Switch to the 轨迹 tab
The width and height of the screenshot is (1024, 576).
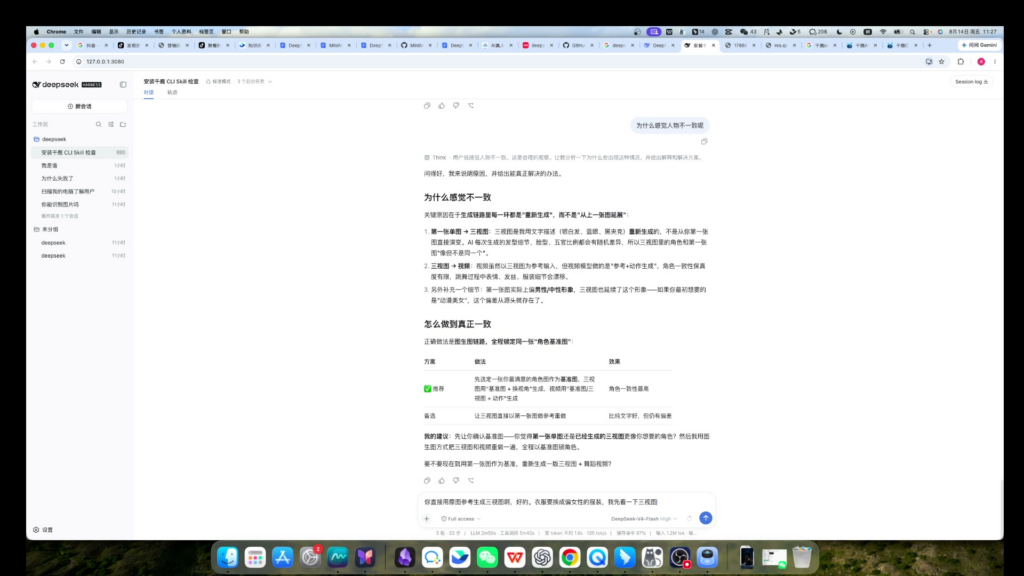(172, 93)
